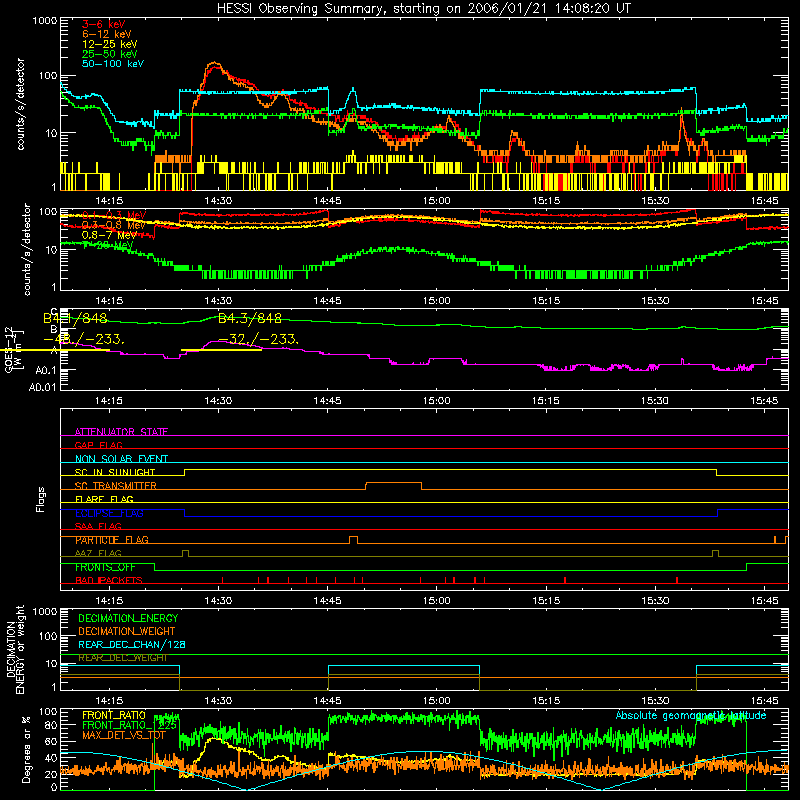Select the 6-12 keV legend label

(107, 34)
